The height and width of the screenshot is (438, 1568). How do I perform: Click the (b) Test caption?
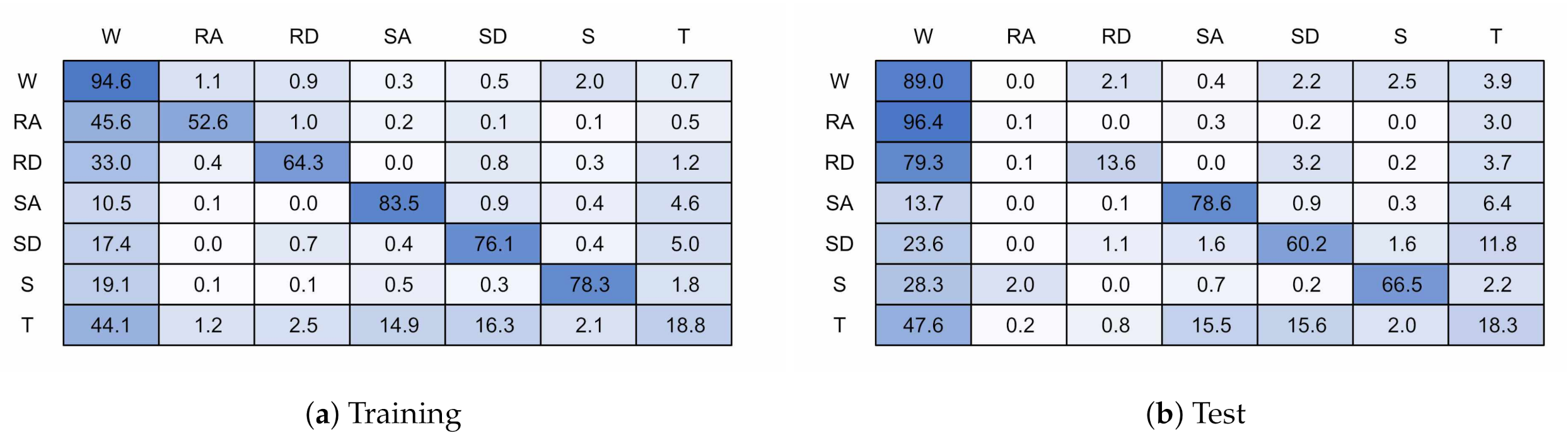(x=1195, y=414)
